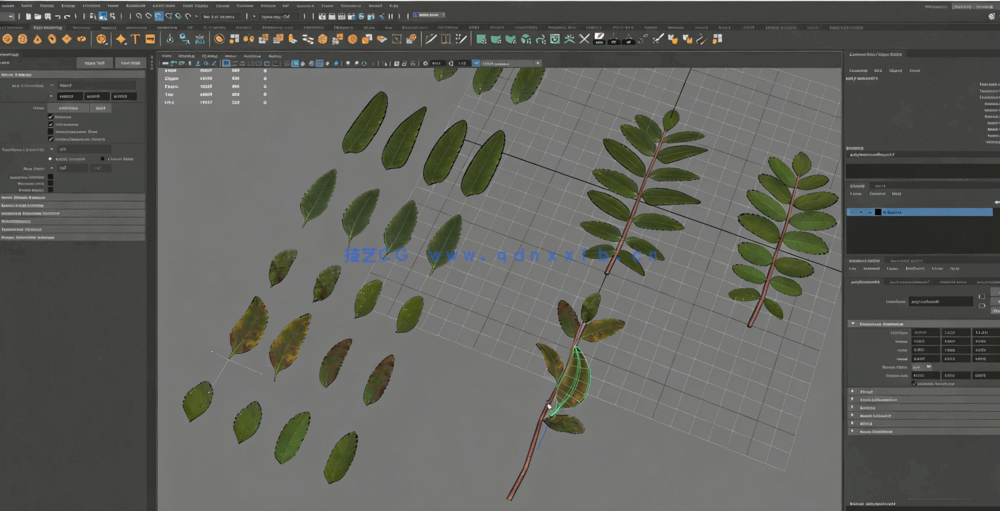
Task: Click the first green icon on the shelf
Action: pos(481,39)
